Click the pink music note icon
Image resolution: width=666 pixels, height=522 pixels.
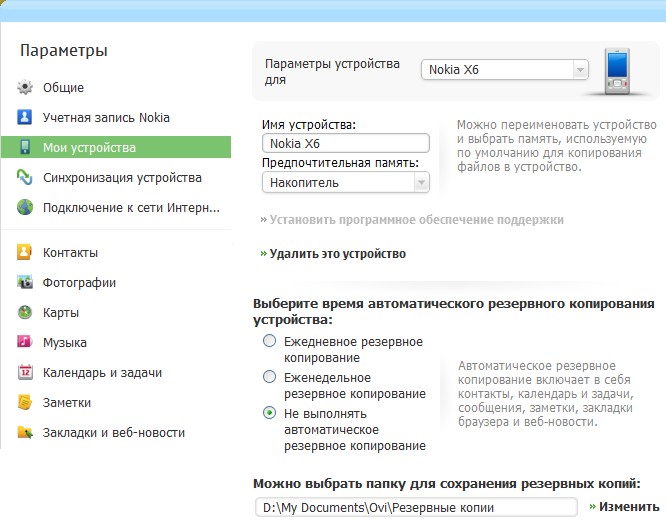tap(25, 341)
